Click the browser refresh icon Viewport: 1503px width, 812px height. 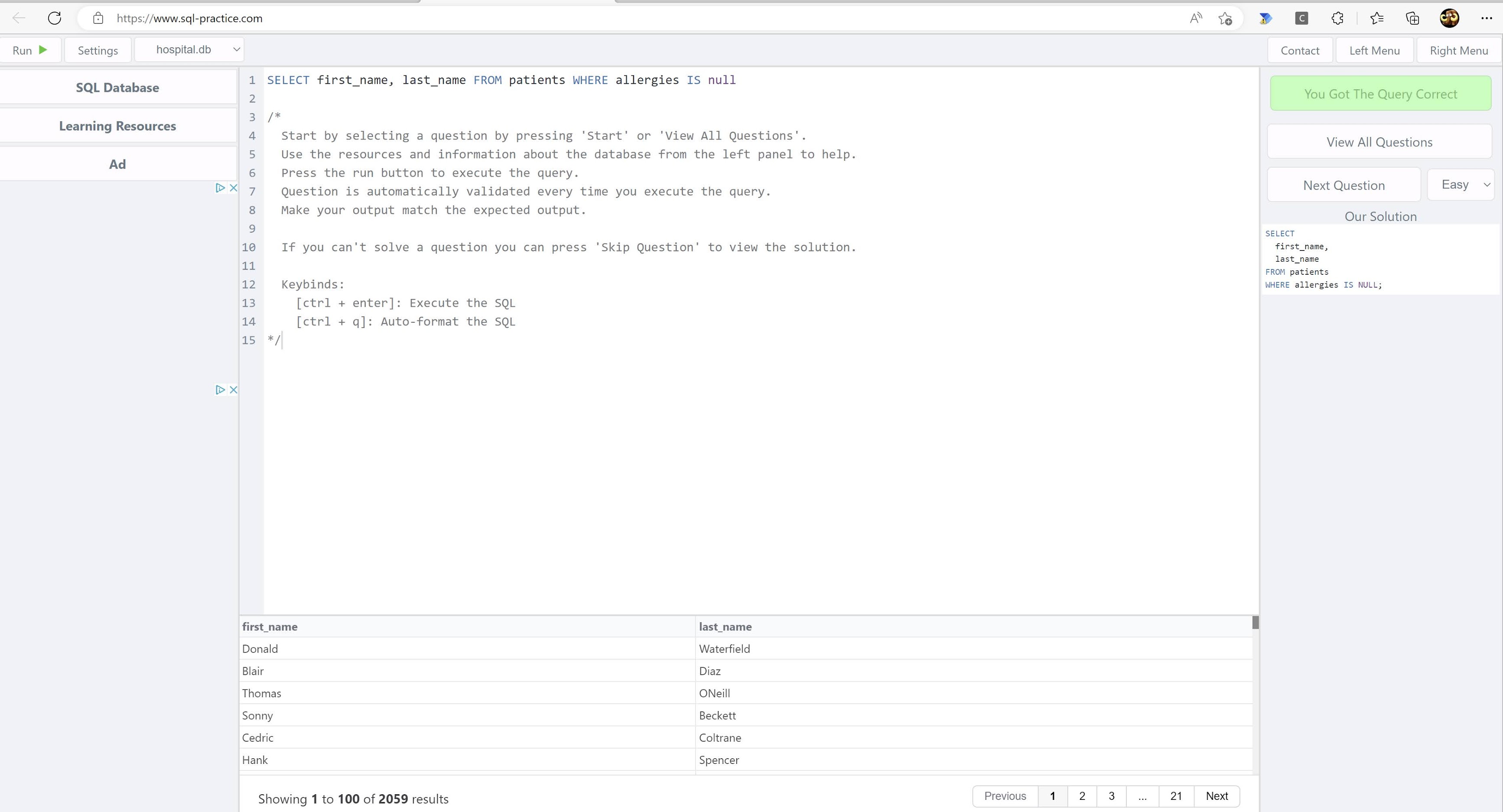54,18
